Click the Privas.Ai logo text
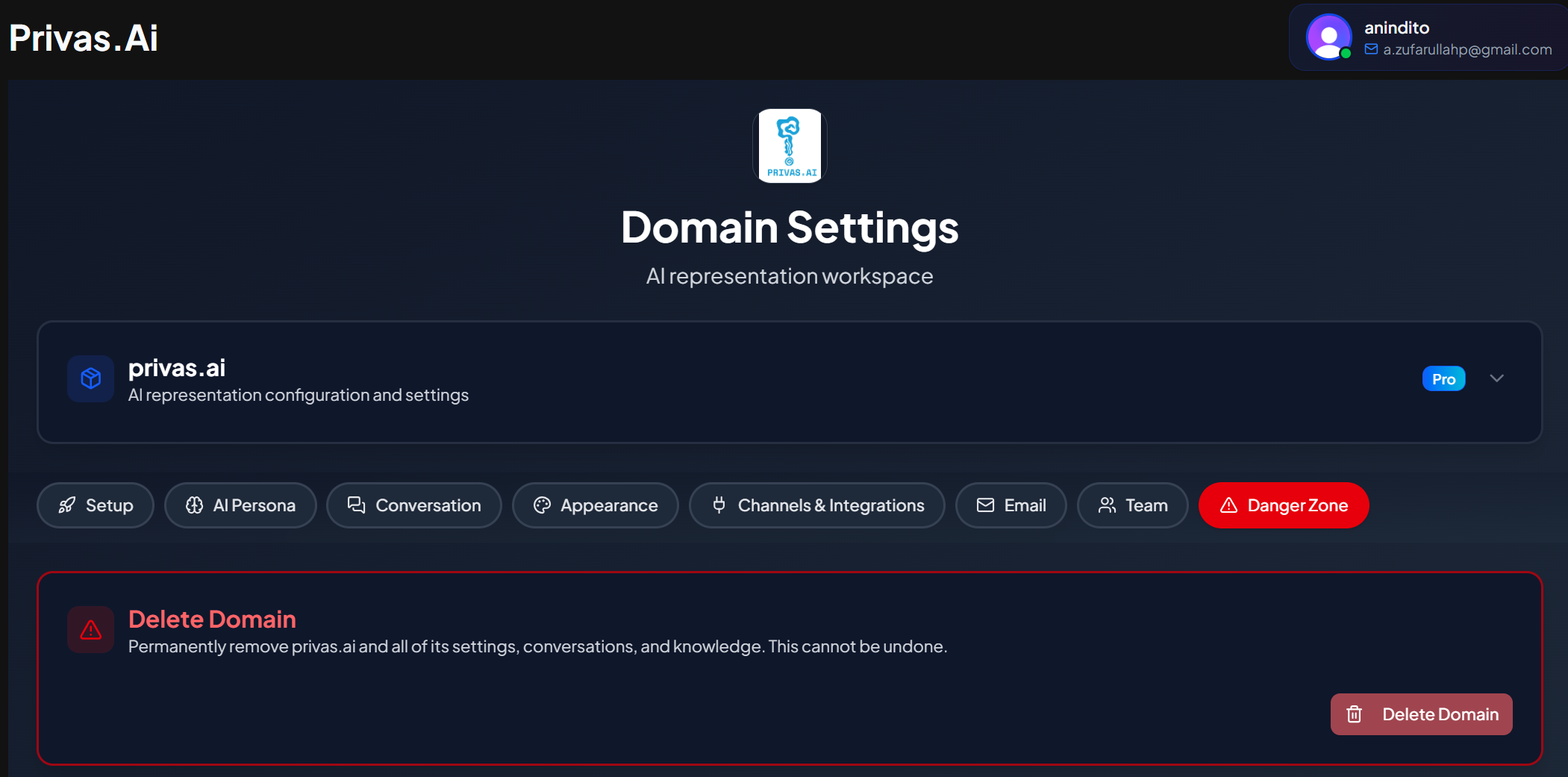The height and width of the screenshot is (777, 1568). (x=83, y=38)
